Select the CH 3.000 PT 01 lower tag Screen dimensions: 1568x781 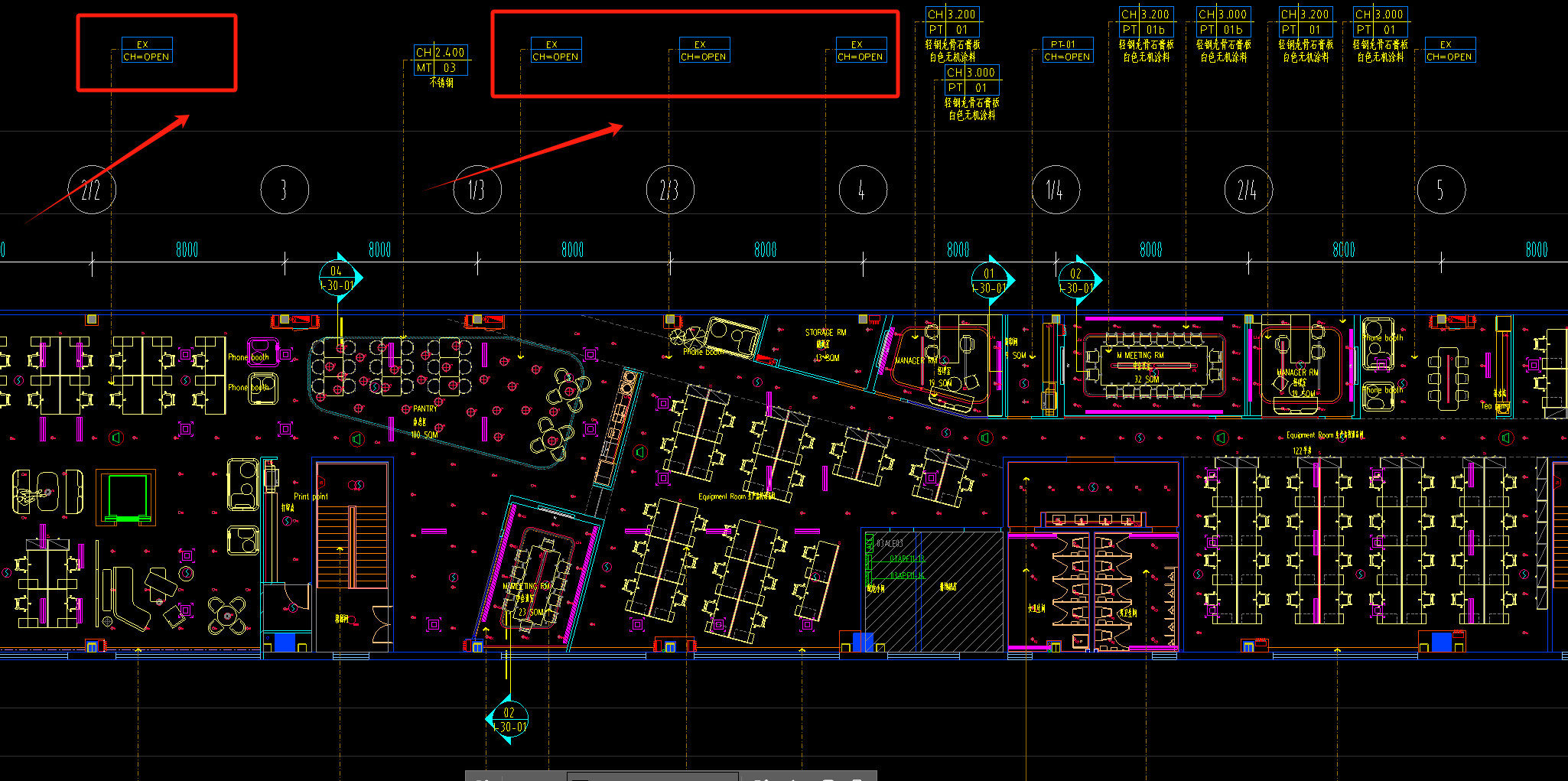[x=971, y=80]
